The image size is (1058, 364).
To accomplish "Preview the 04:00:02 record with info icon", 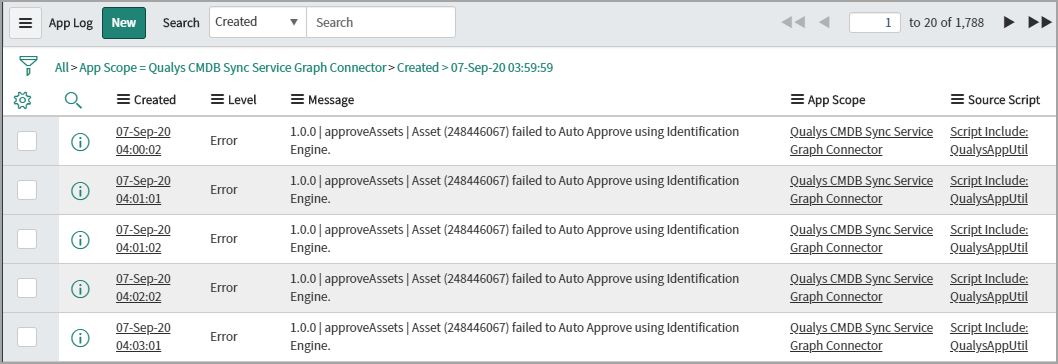I will tap(80, 141).
